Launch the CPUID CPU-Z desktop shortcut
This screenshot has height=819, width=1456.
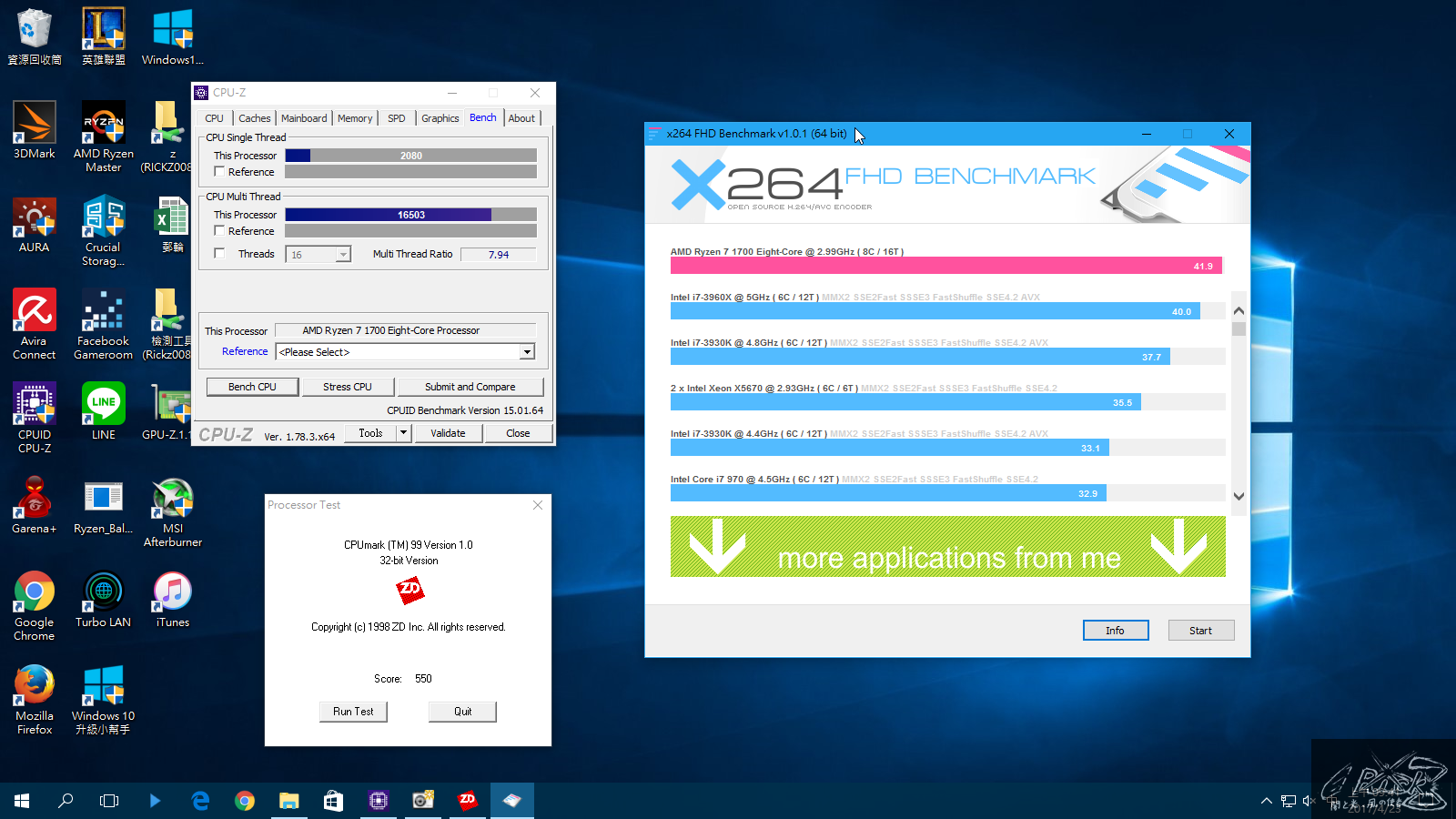(35, 418)
